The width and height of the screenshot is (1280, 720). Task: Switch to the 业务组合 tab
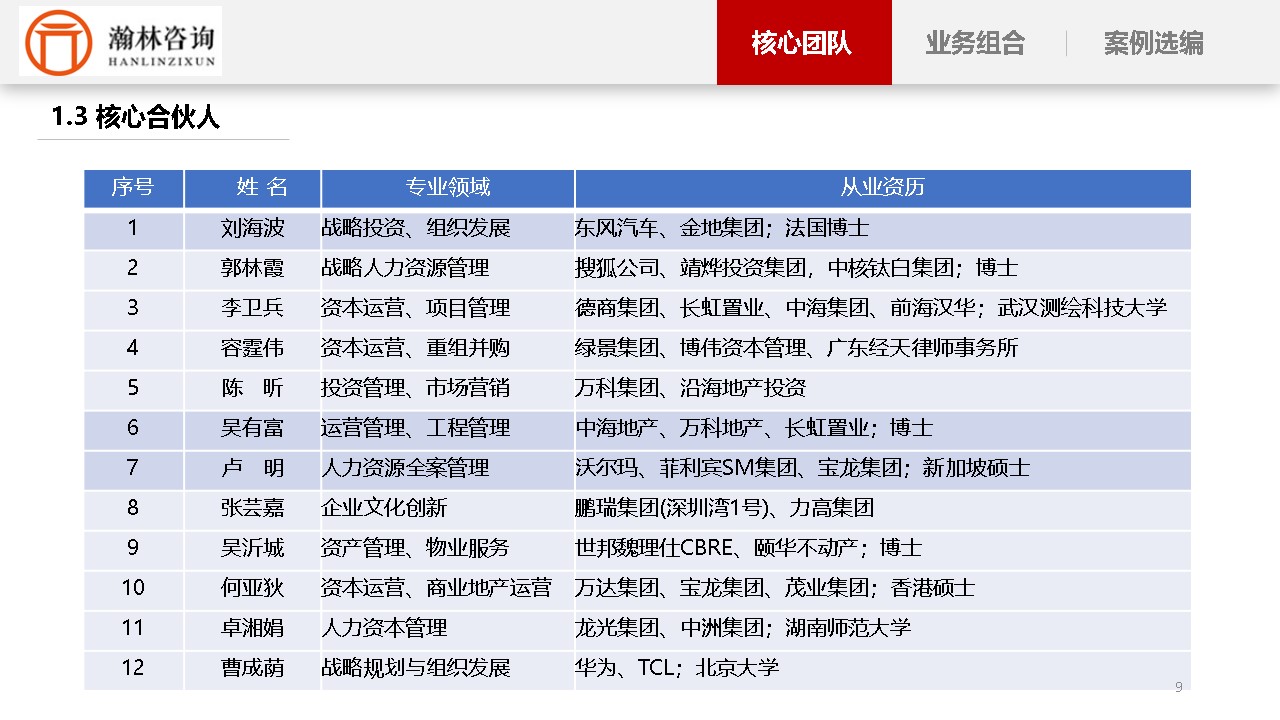(x=976, y=43)
